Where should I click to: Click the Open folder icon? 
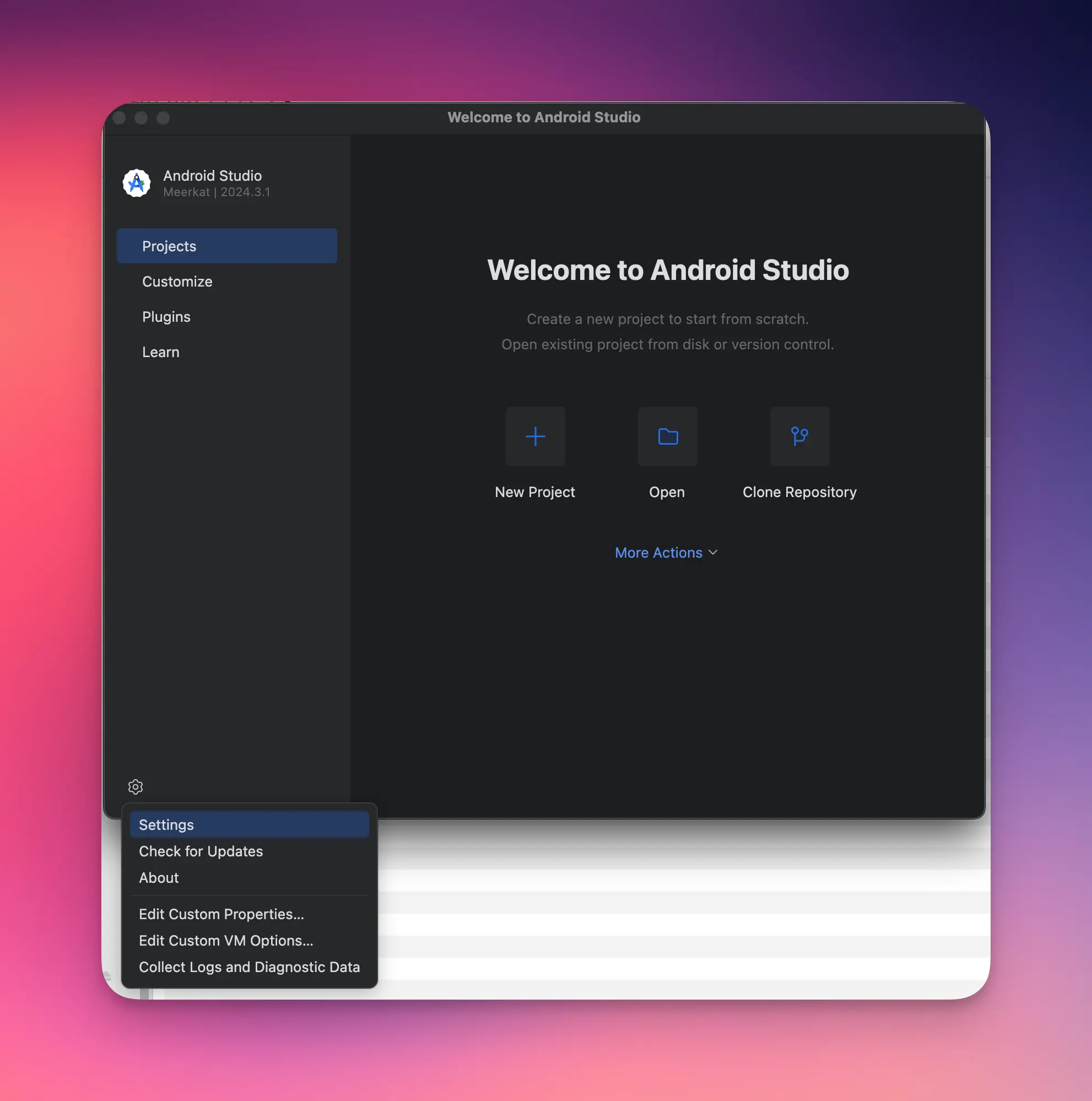click(668, 436)
